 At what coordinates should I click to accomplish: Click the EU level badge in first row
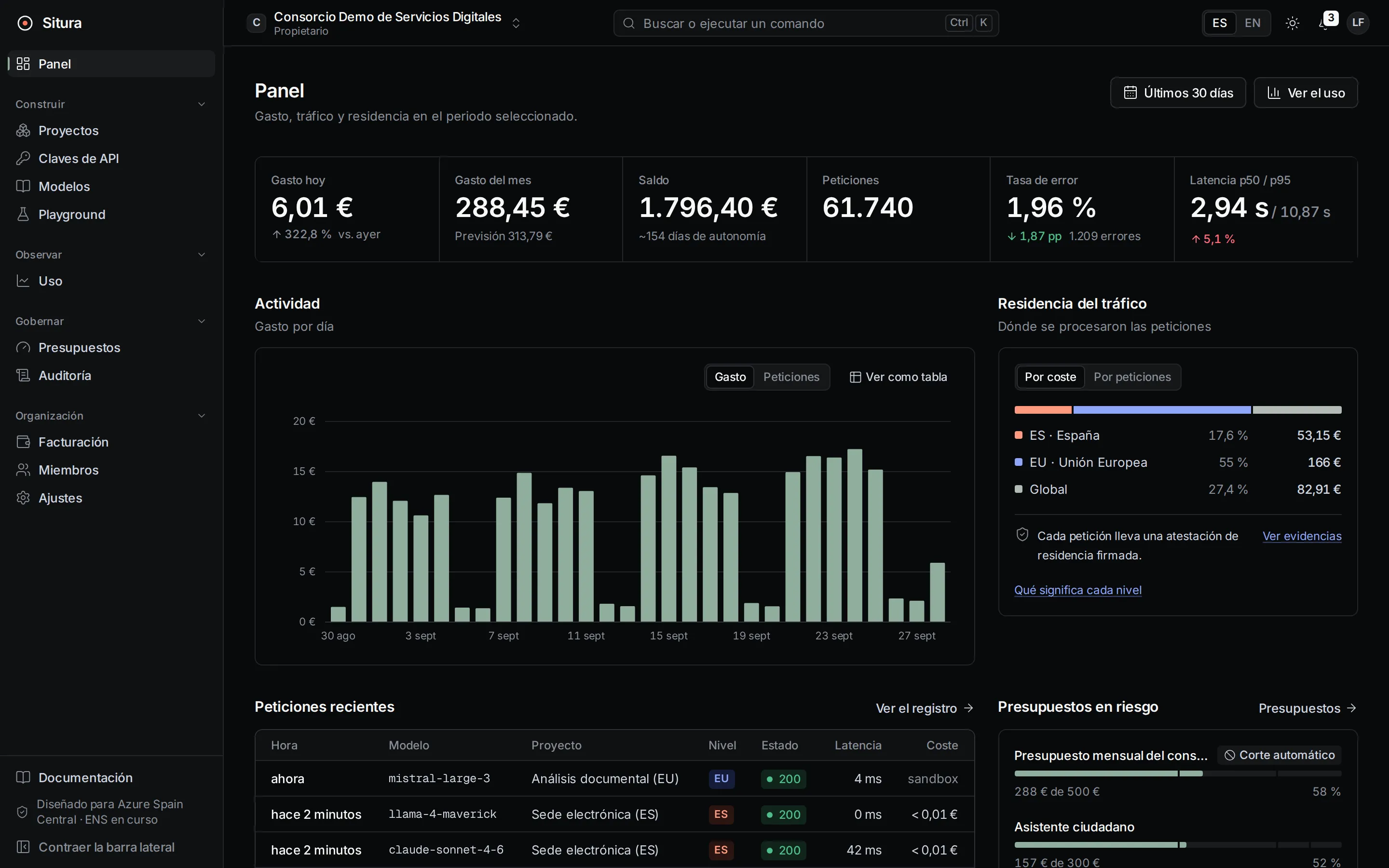[x=722, y=778]
